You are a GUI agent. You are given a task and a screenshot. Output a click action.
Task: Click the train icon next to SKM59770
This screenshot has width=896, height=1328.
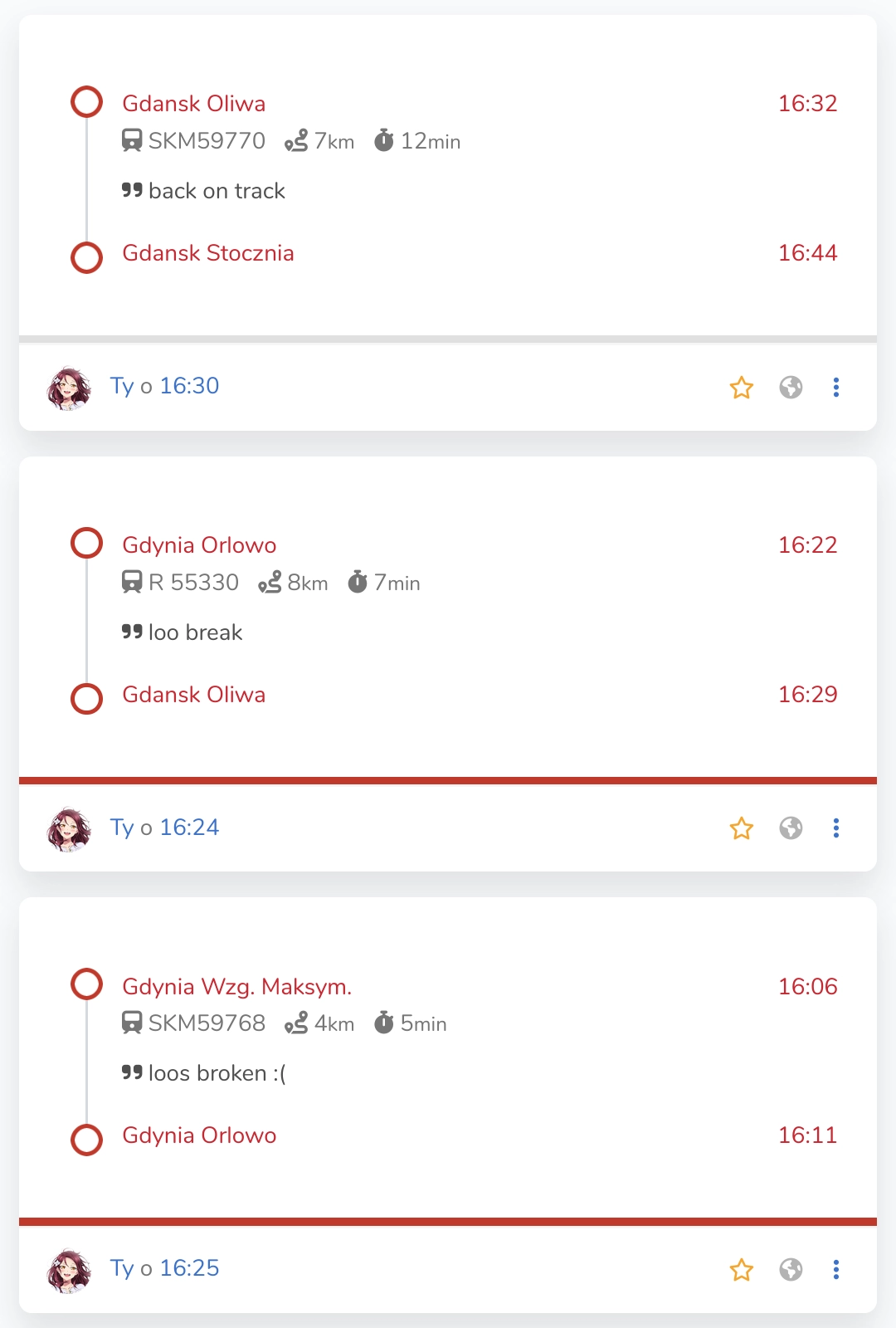click(x=132, y=141)
